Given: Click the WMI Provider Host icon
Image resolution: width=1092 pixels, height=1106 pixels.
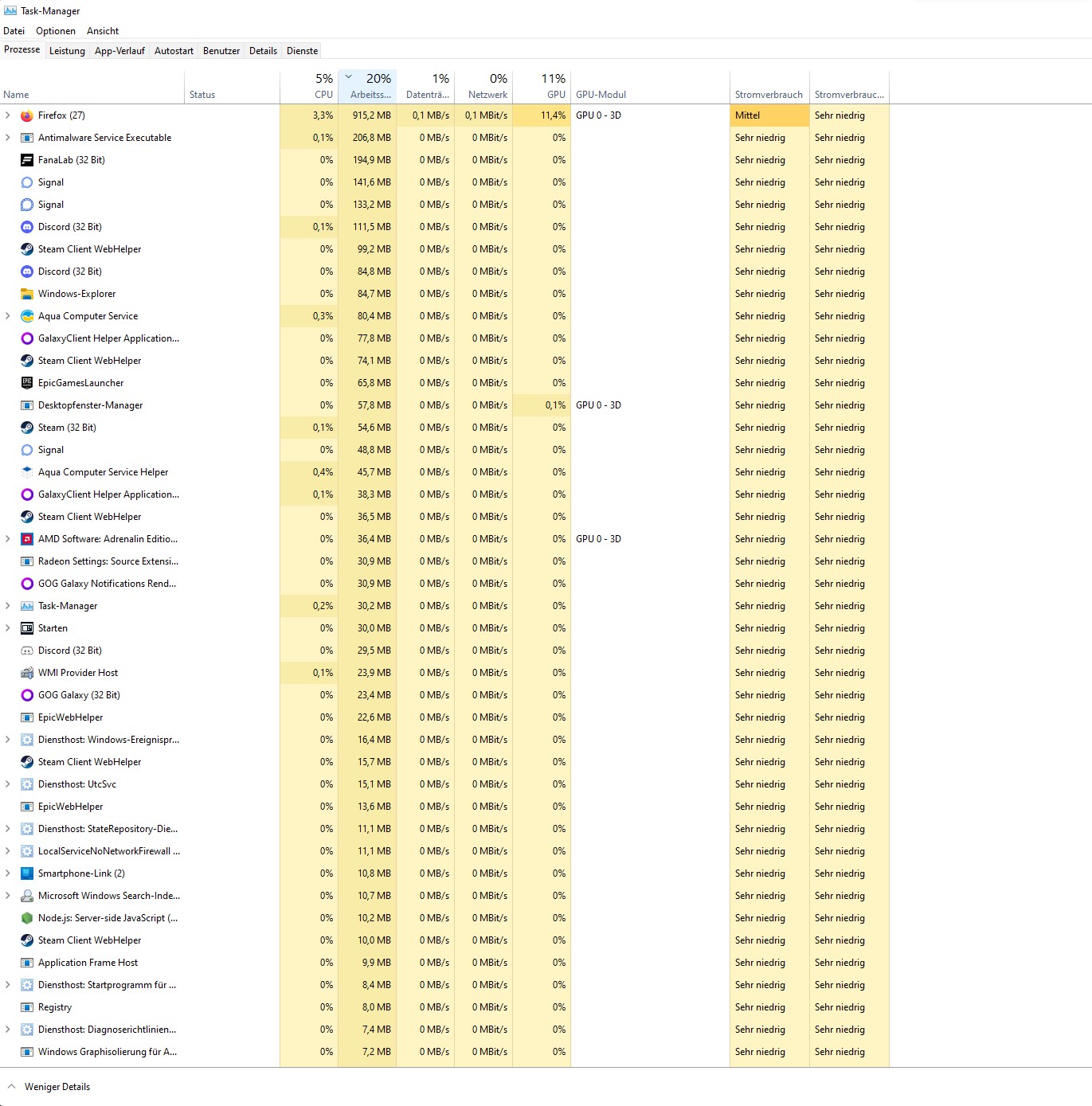Looking at the screenshot, I should click(x=27, y=673).
